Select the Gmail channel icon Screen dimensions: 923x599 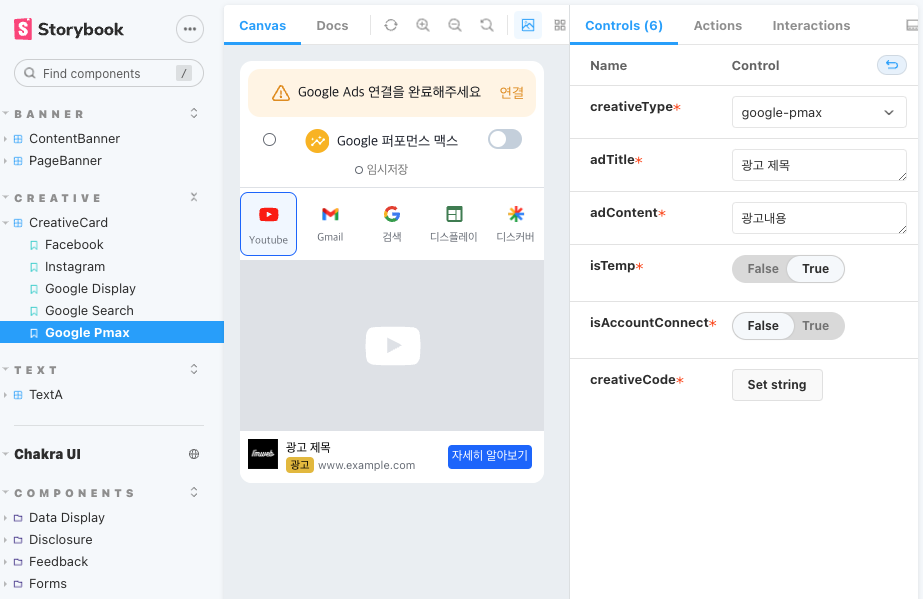[330, 214]
